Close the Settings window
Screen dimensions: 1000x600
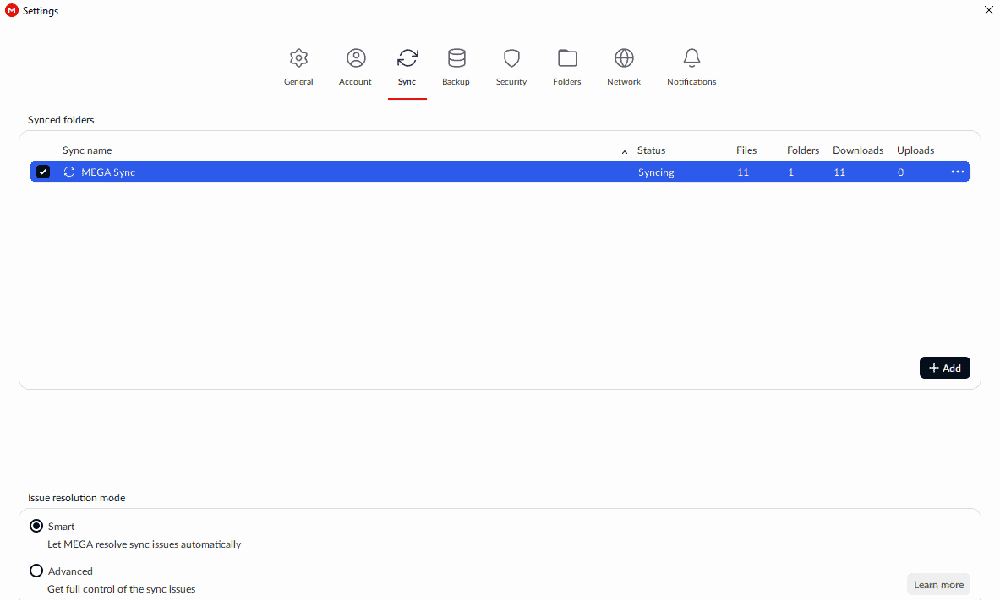[x=987, y=10]
